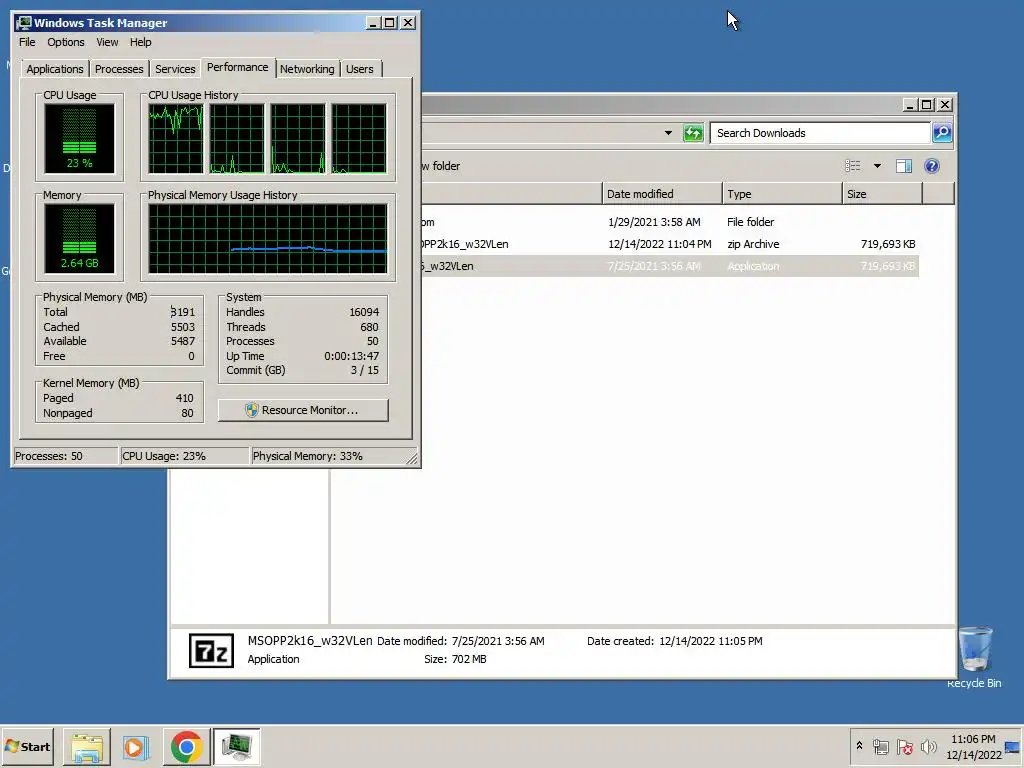Click the details pane Date created value
This screenshot has height=768, width=1024.
pyautogui.click(x=711, y=641)
